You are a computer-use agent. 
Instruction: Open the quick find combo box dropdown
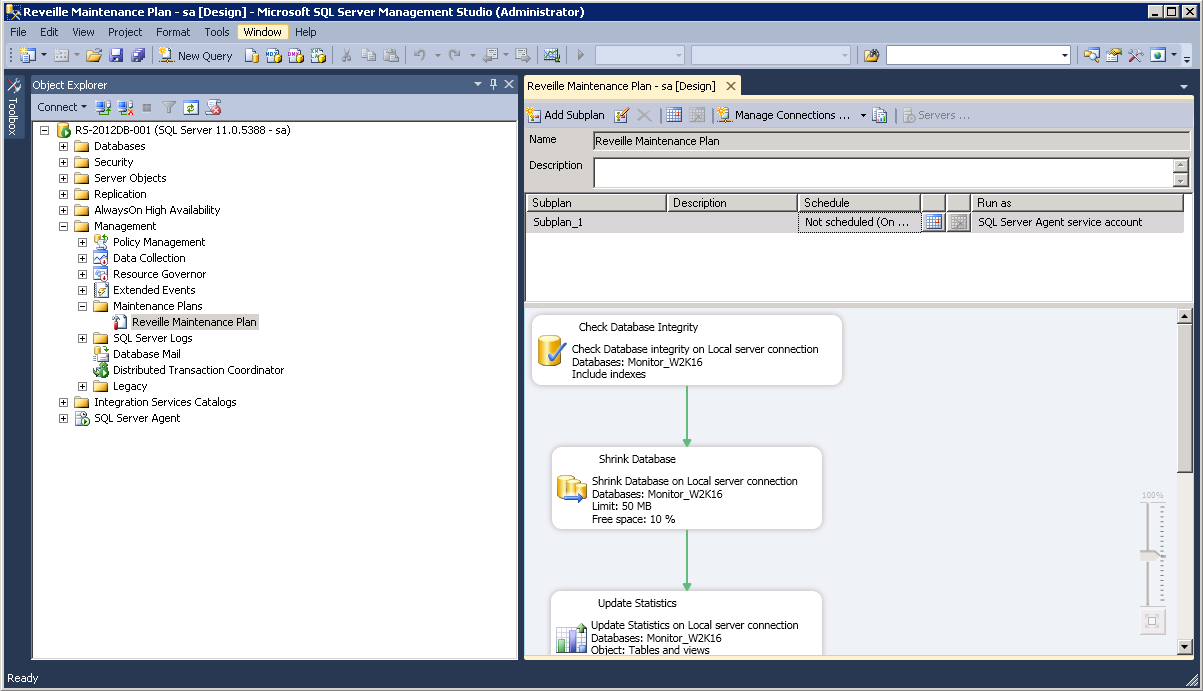(x=1064, y=56)
